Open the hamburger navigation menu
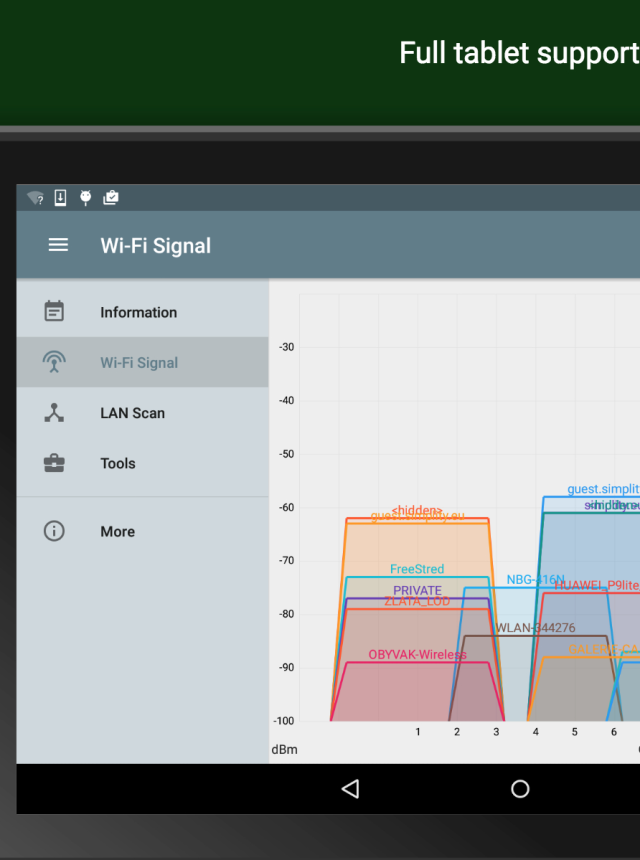Viewport: 640px width, 860px height. 58,245
